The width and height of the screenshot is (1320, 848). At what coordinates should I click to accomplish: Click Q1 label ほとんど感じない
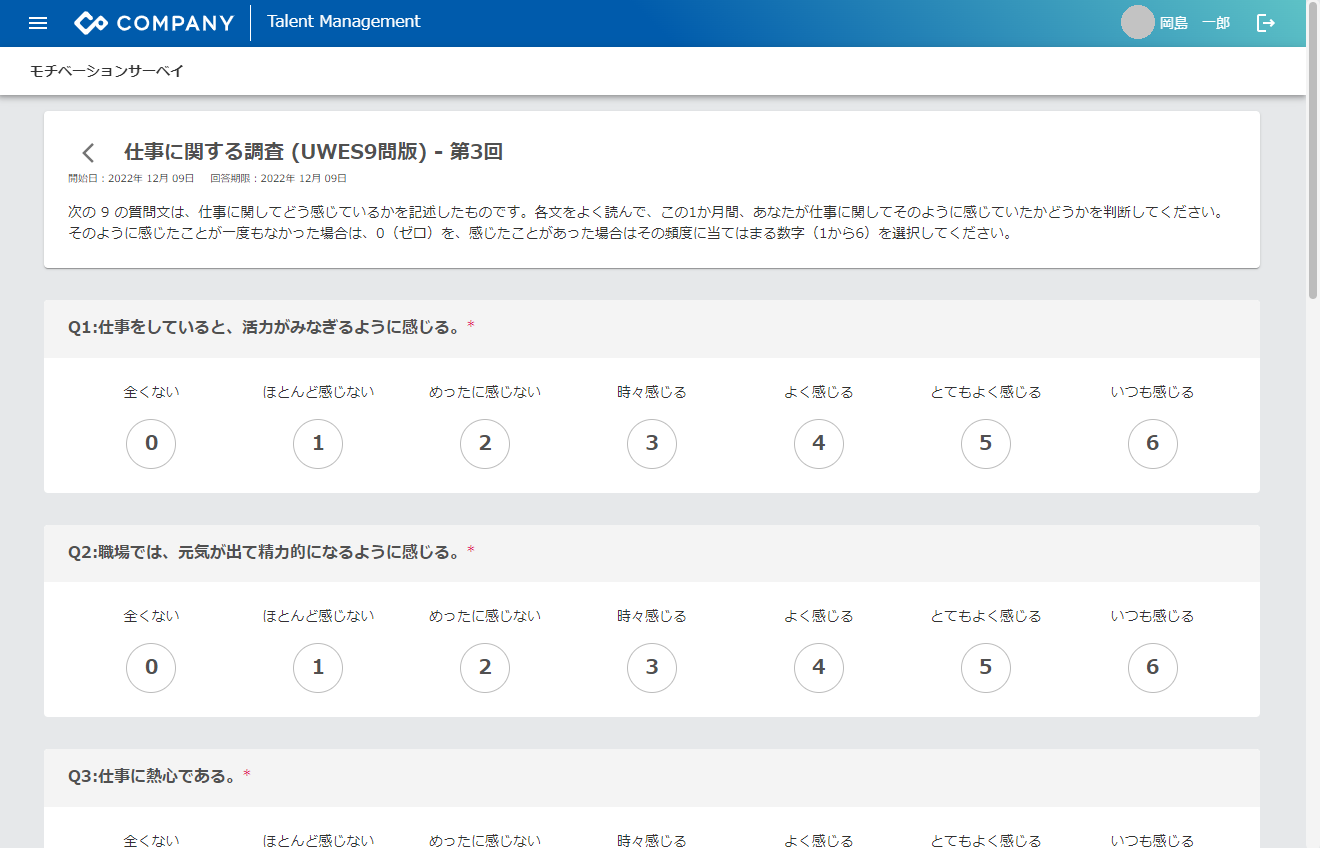click(319, 392)
